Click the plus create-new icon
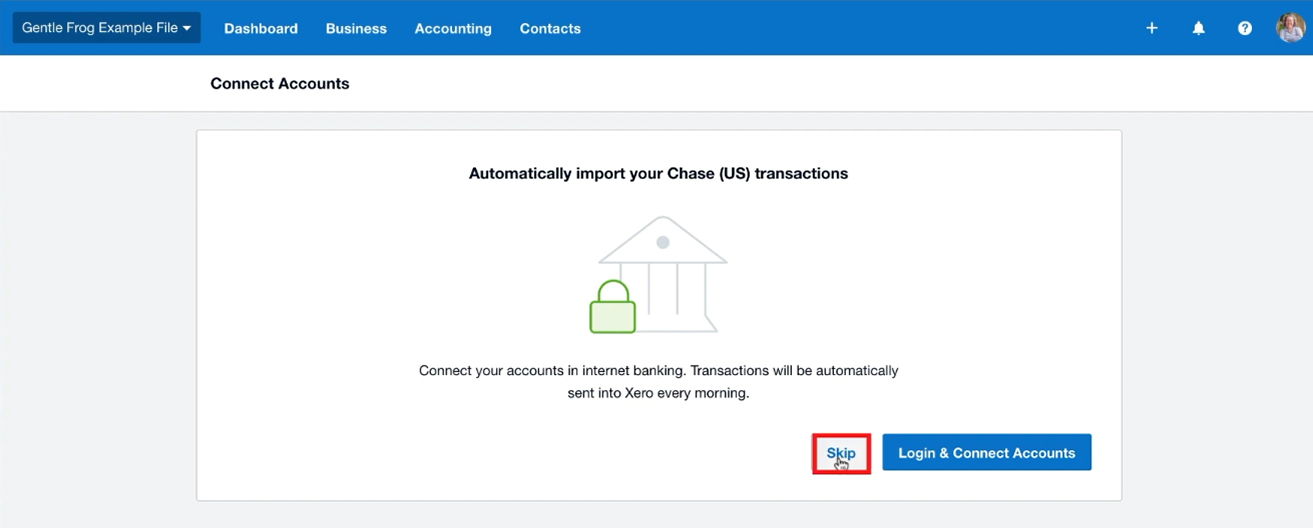This screenshot has width=1313, height=528. point(1152,28)
